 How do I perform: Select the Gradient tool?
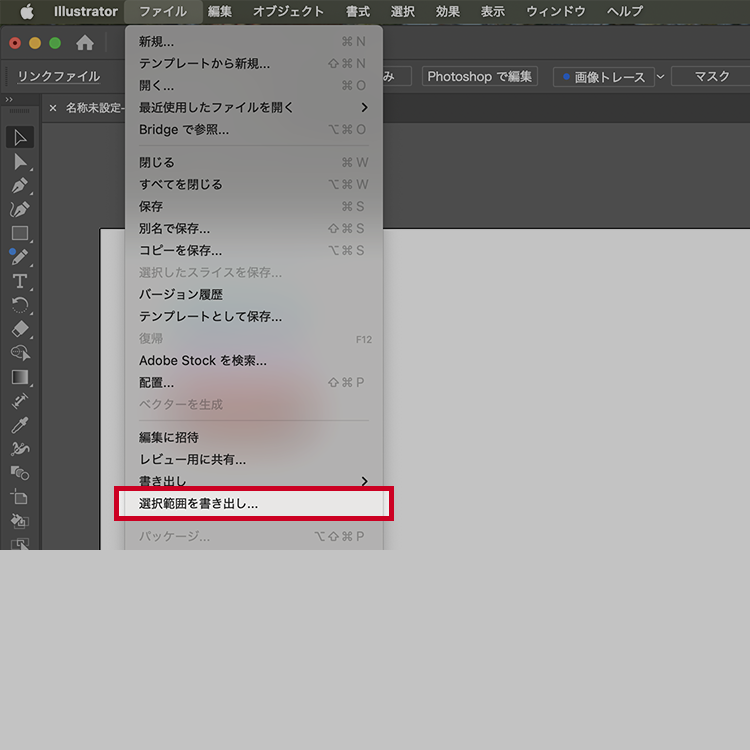(x=20, y=377)
